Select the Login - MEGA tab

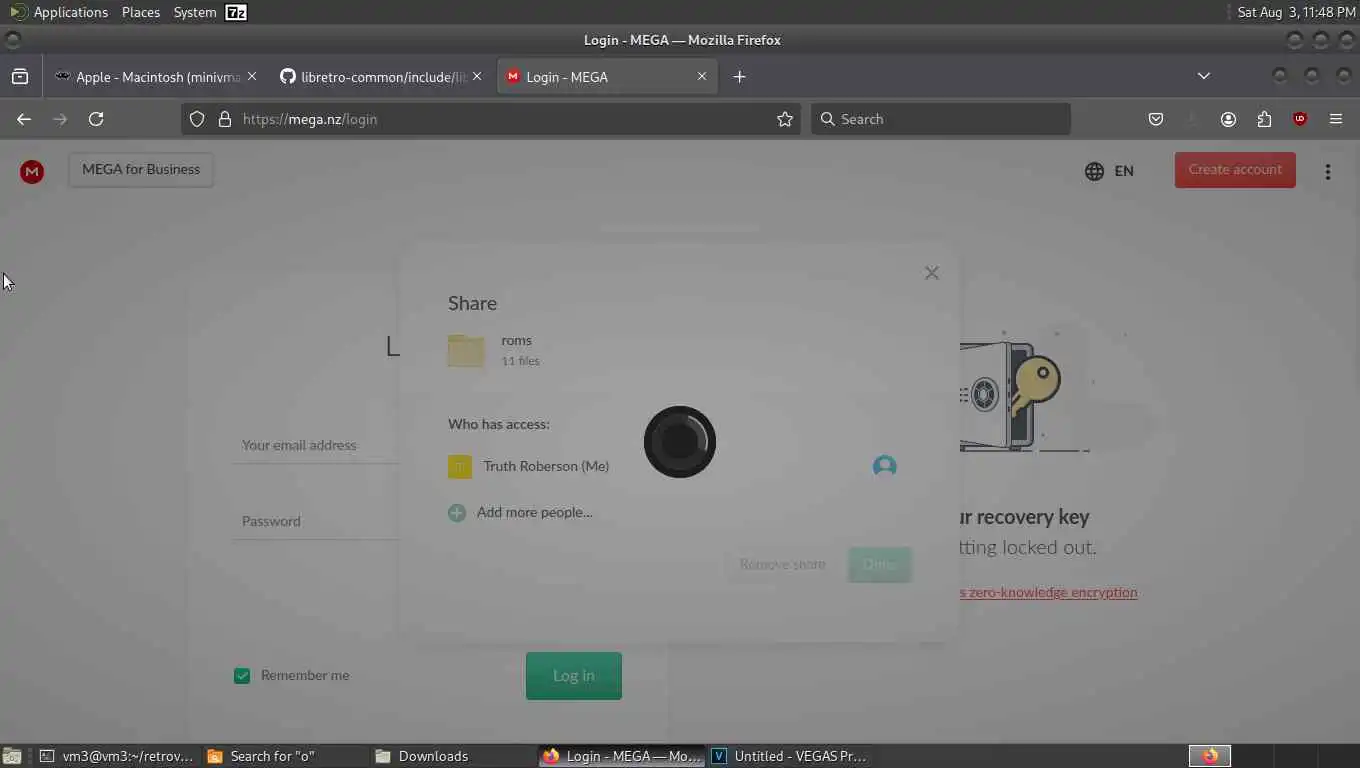607,76
